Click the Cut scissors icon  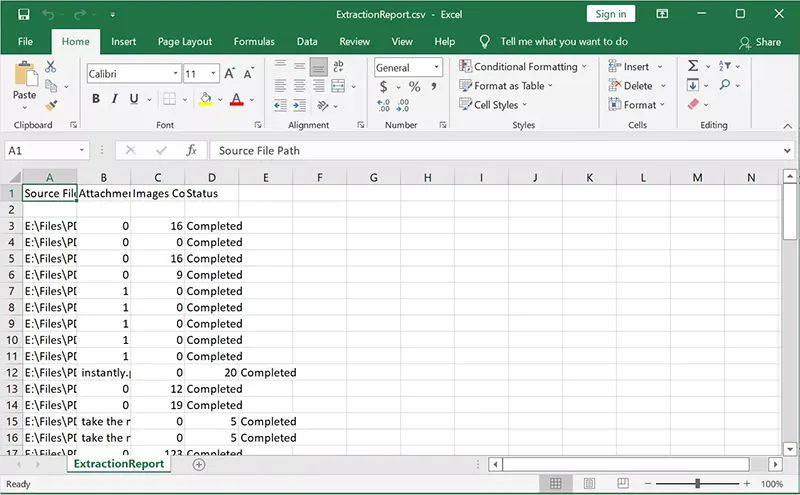coord(51,66)
